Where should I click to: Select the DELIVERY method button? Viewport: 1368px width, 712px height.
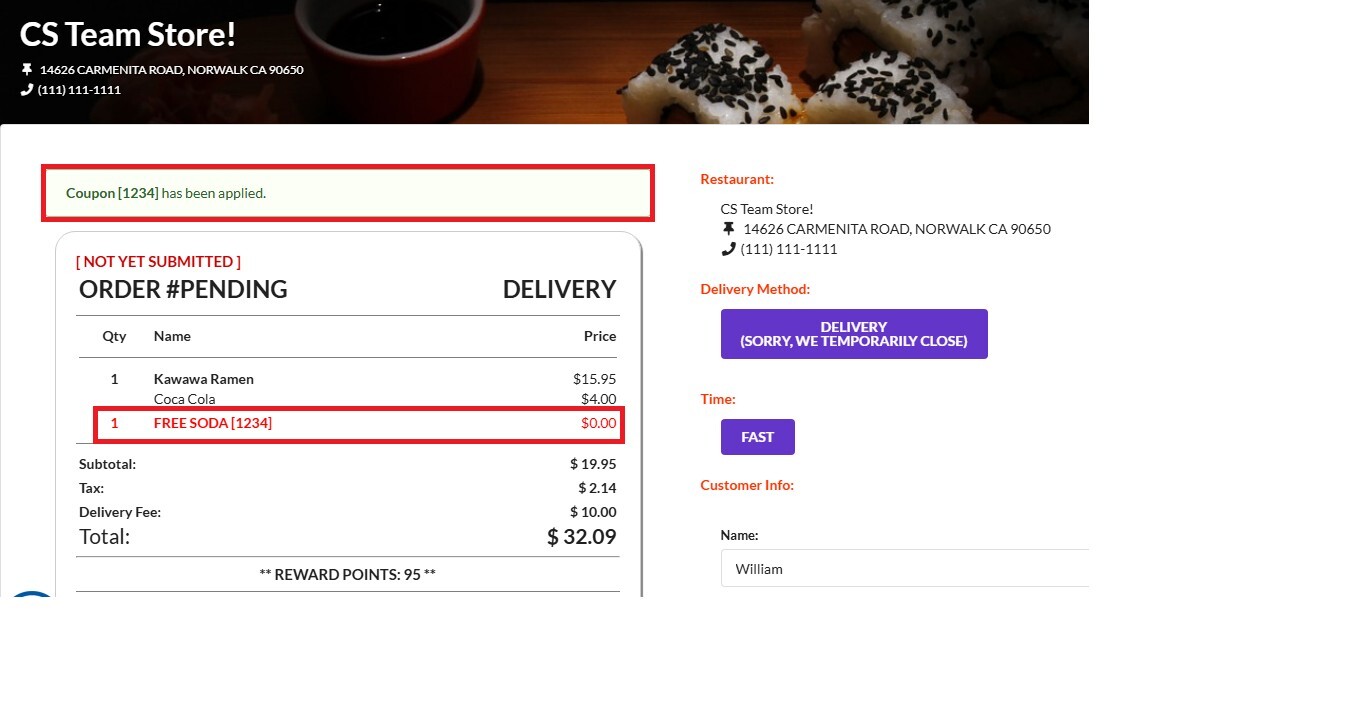(x=854, y=334)
